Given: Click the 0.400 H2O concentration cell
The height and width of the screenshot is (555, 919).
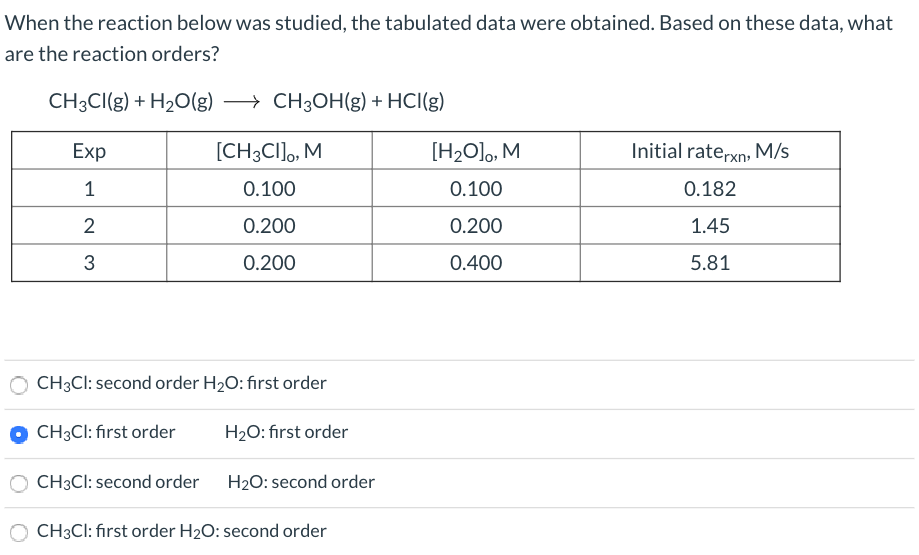Looking at the screenshot, I should (476, 263).
